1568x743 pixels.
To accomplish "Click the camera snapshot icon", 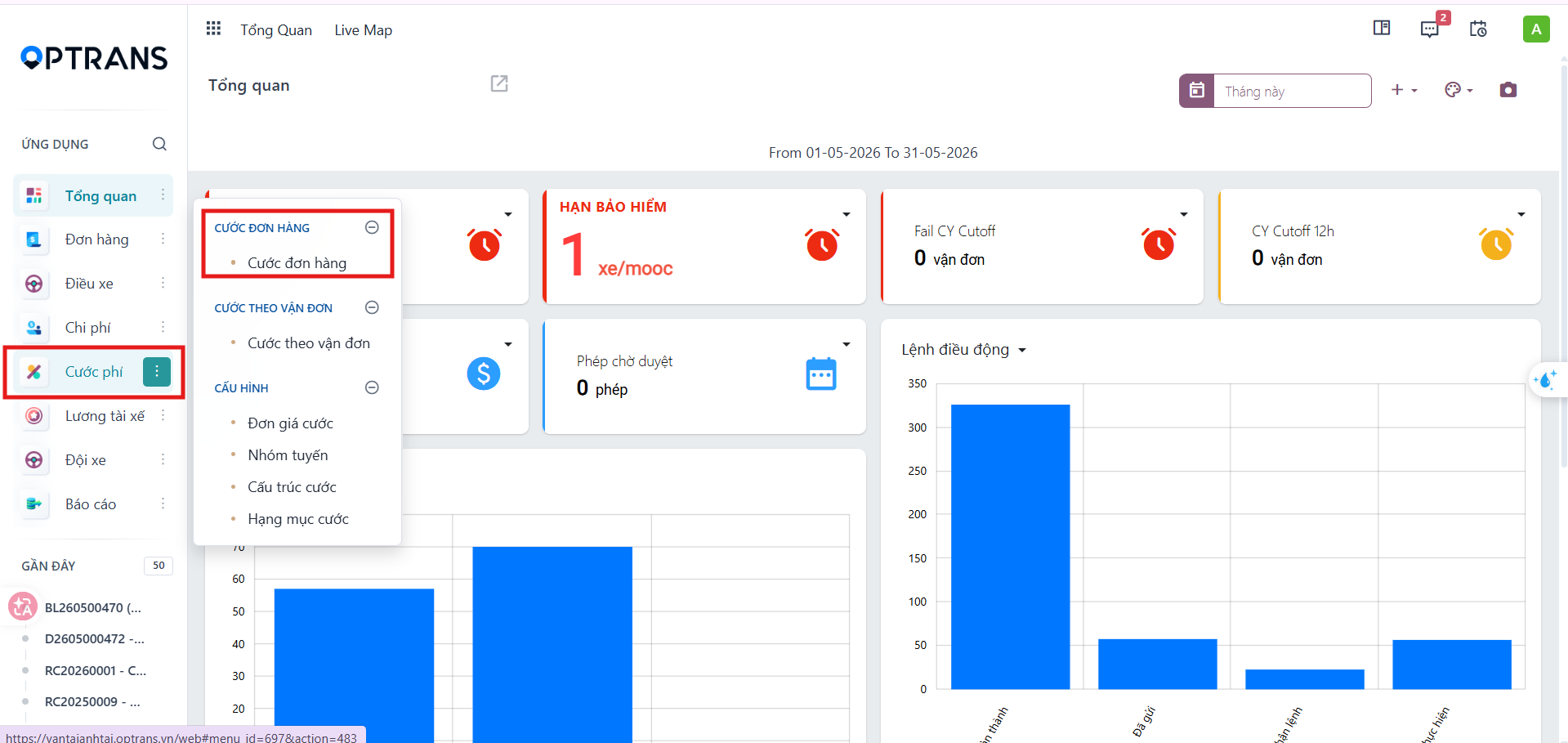I will click(1508, 90).
